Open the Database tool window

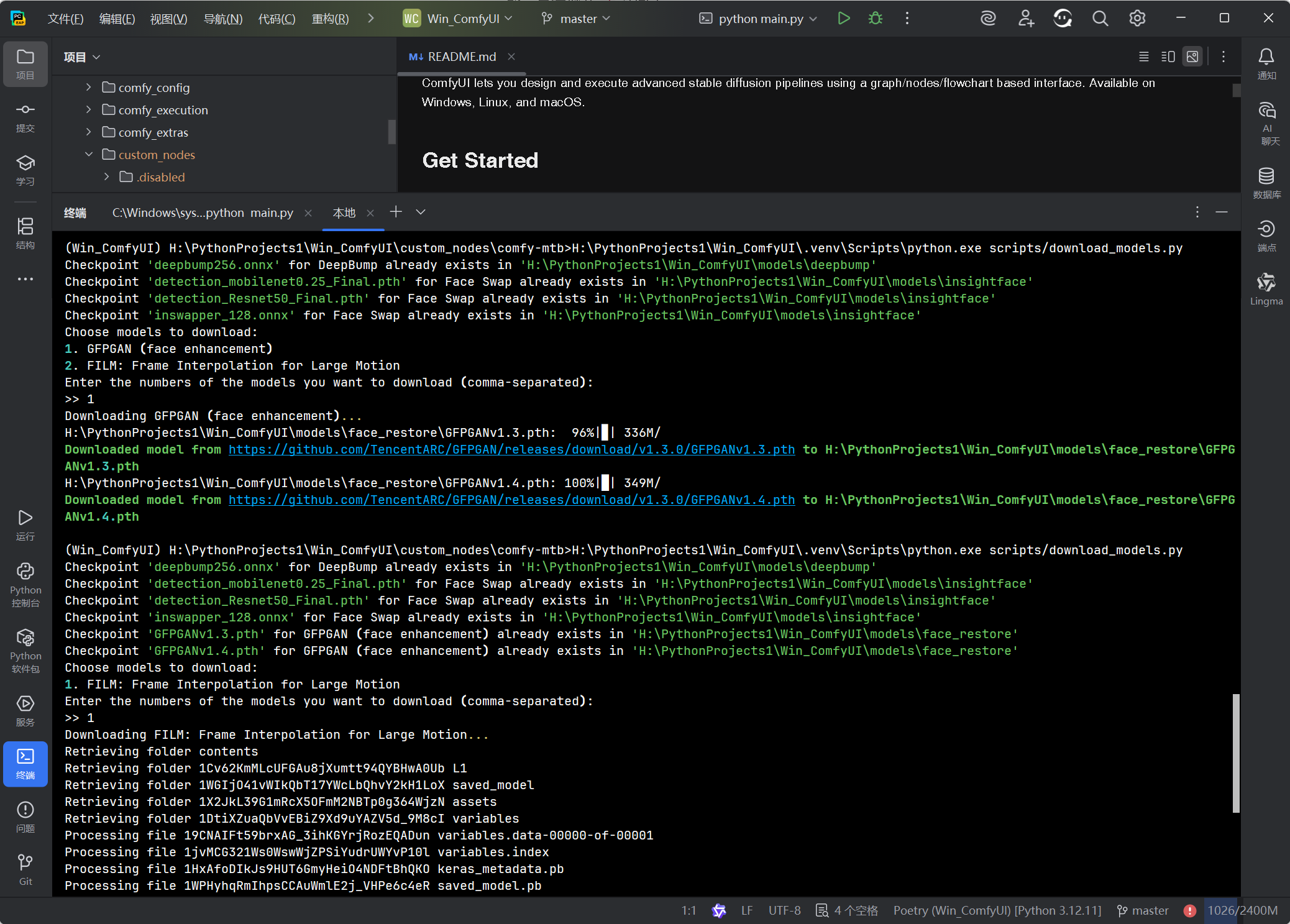[x=1266, y=183]
